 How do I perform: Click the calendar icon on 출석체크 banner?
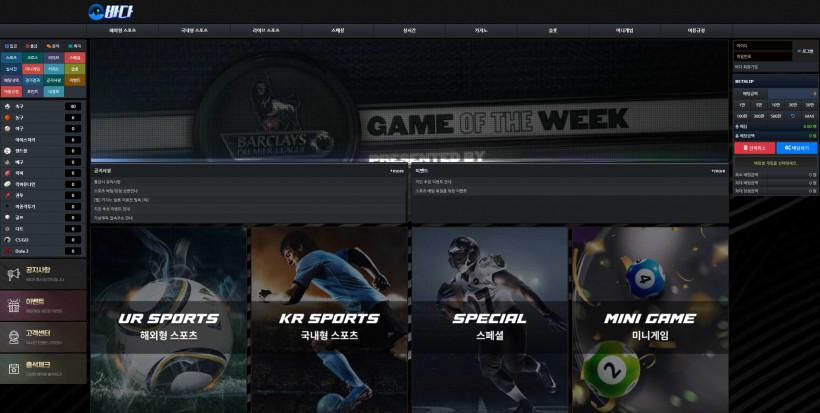14,369
